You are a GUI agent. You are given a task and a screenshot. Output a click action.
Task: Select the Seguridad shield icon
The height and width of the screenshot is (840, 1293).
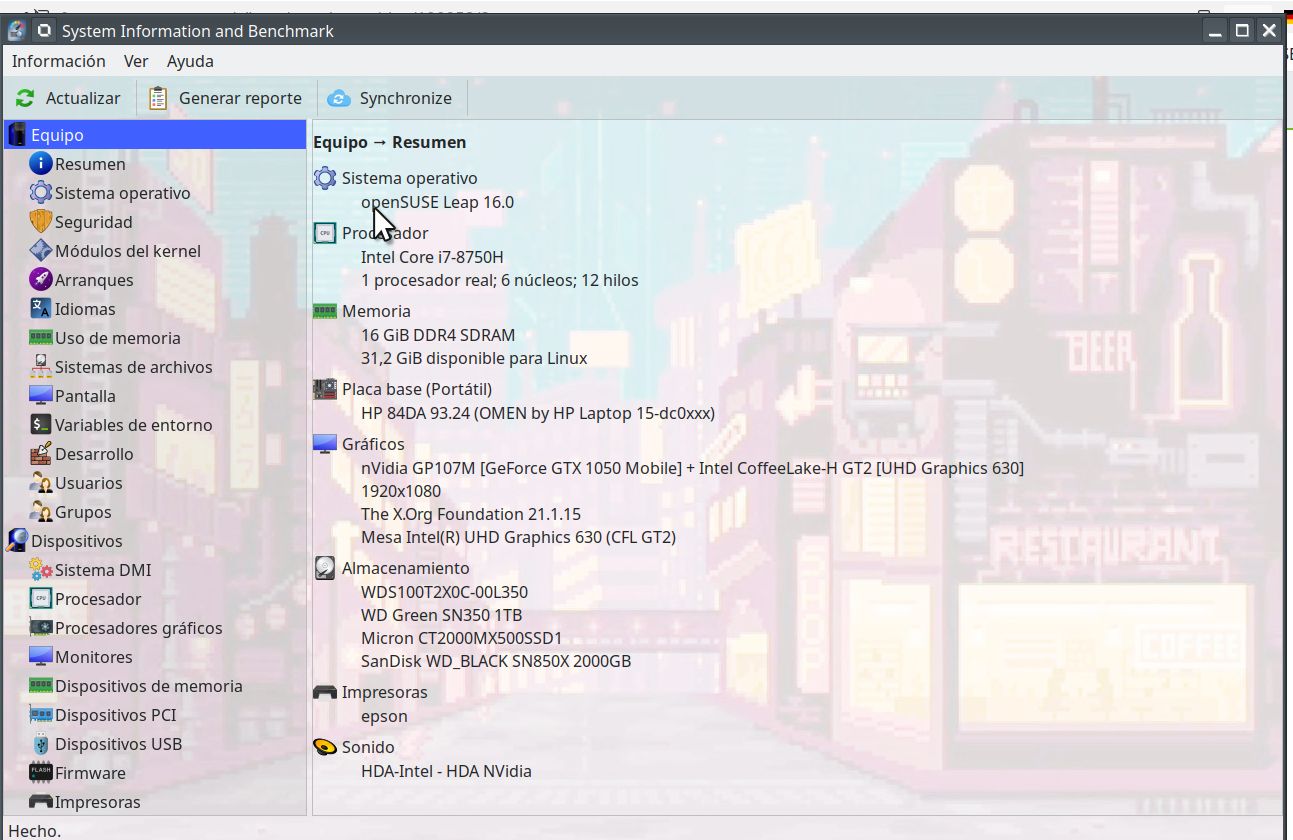[40, 222]
